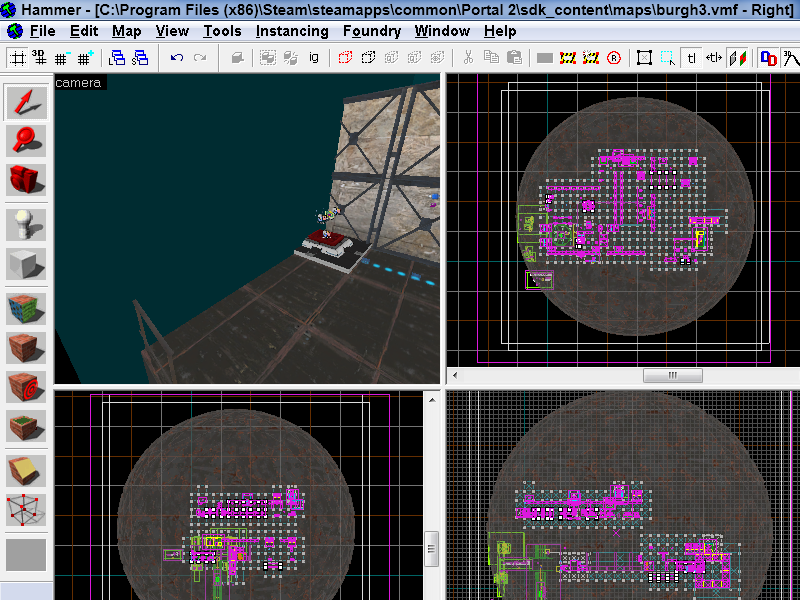Click the Redo arrow

tap(200, 58)
